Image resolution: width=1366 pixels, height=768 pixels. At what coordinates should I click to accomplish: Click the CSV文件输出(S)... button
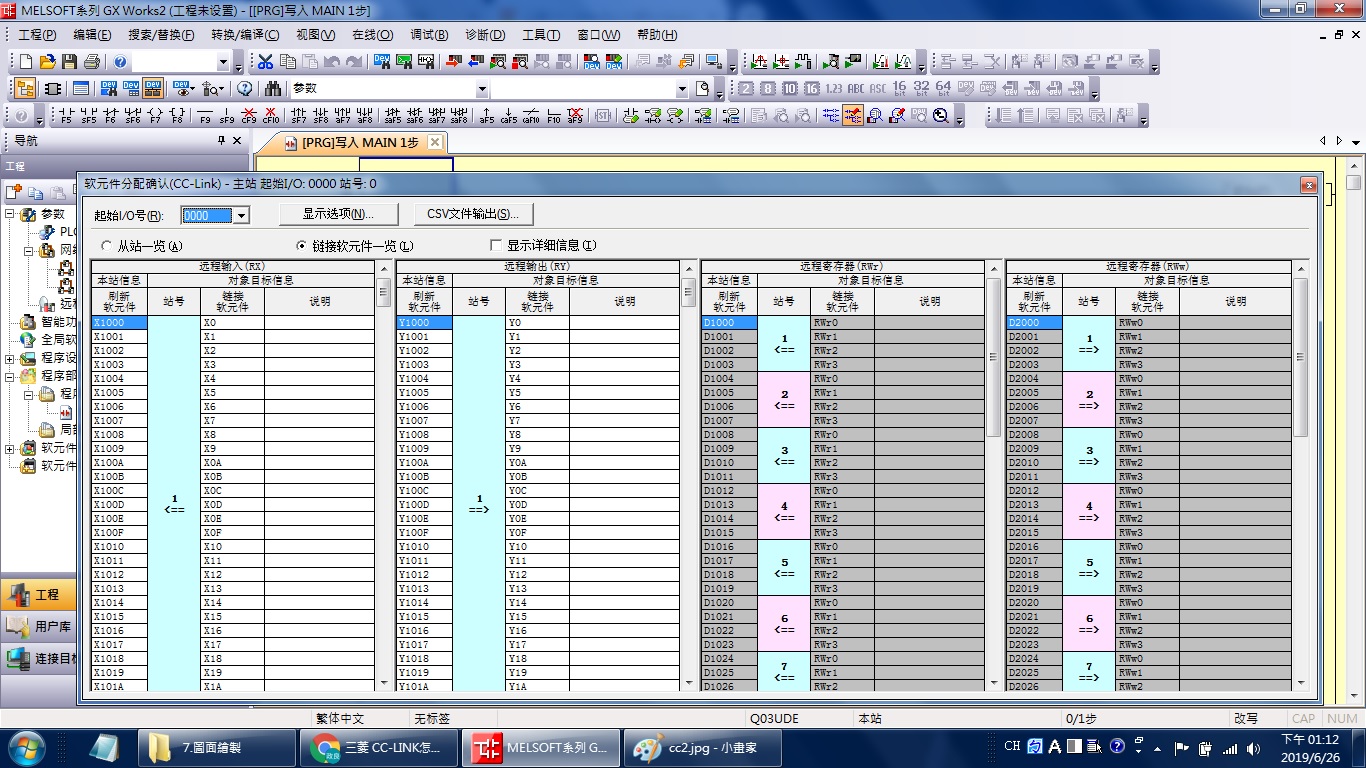click(473, 214)
